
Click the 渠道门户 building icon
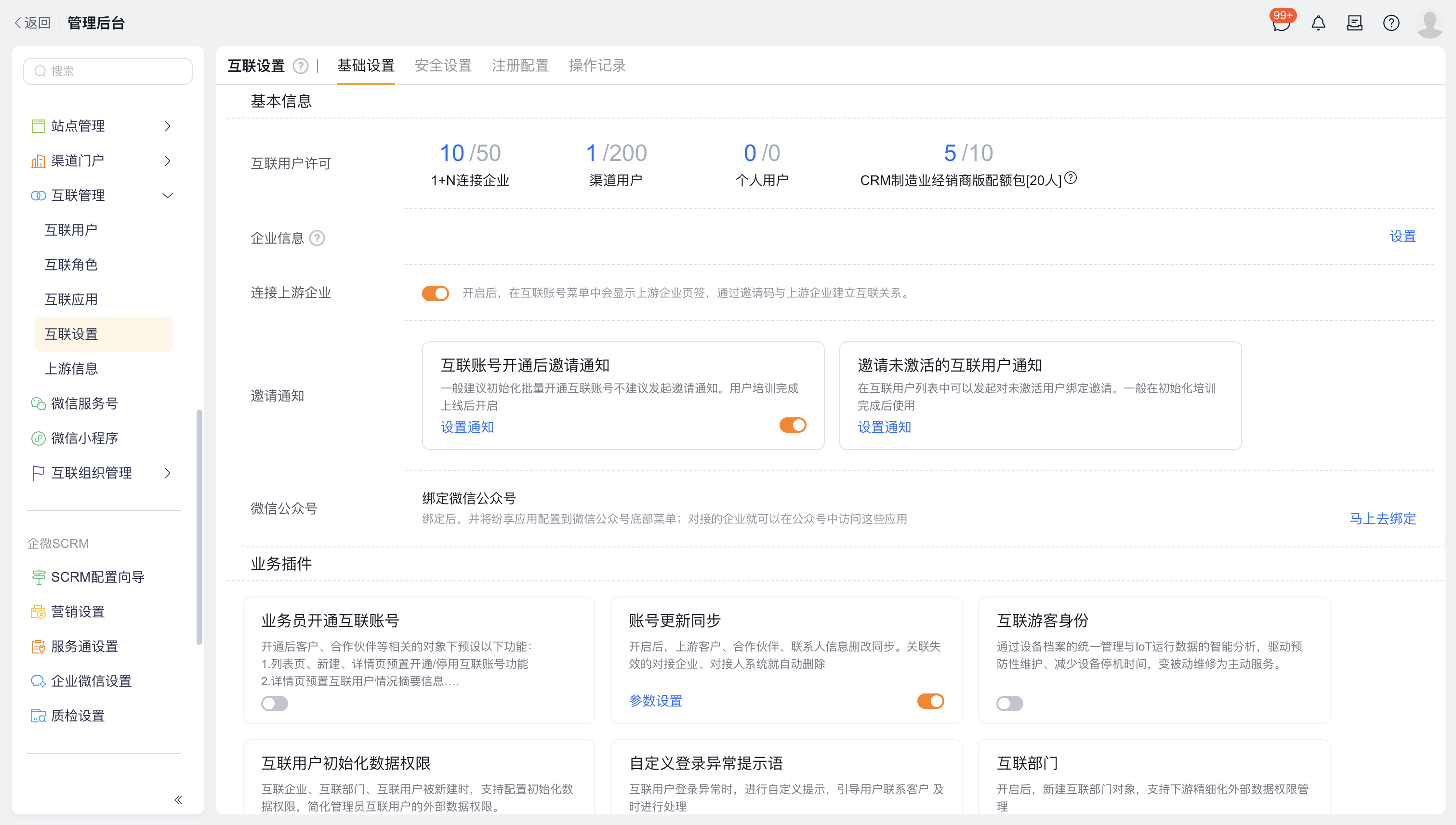tap(38, 161)
